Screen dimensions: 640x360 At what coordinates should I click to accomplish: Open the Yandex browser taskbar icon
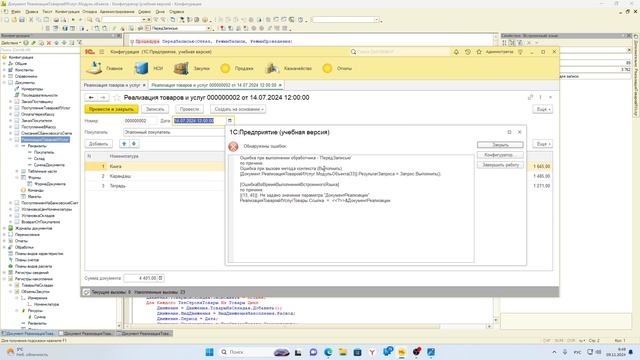coord(372,352)
